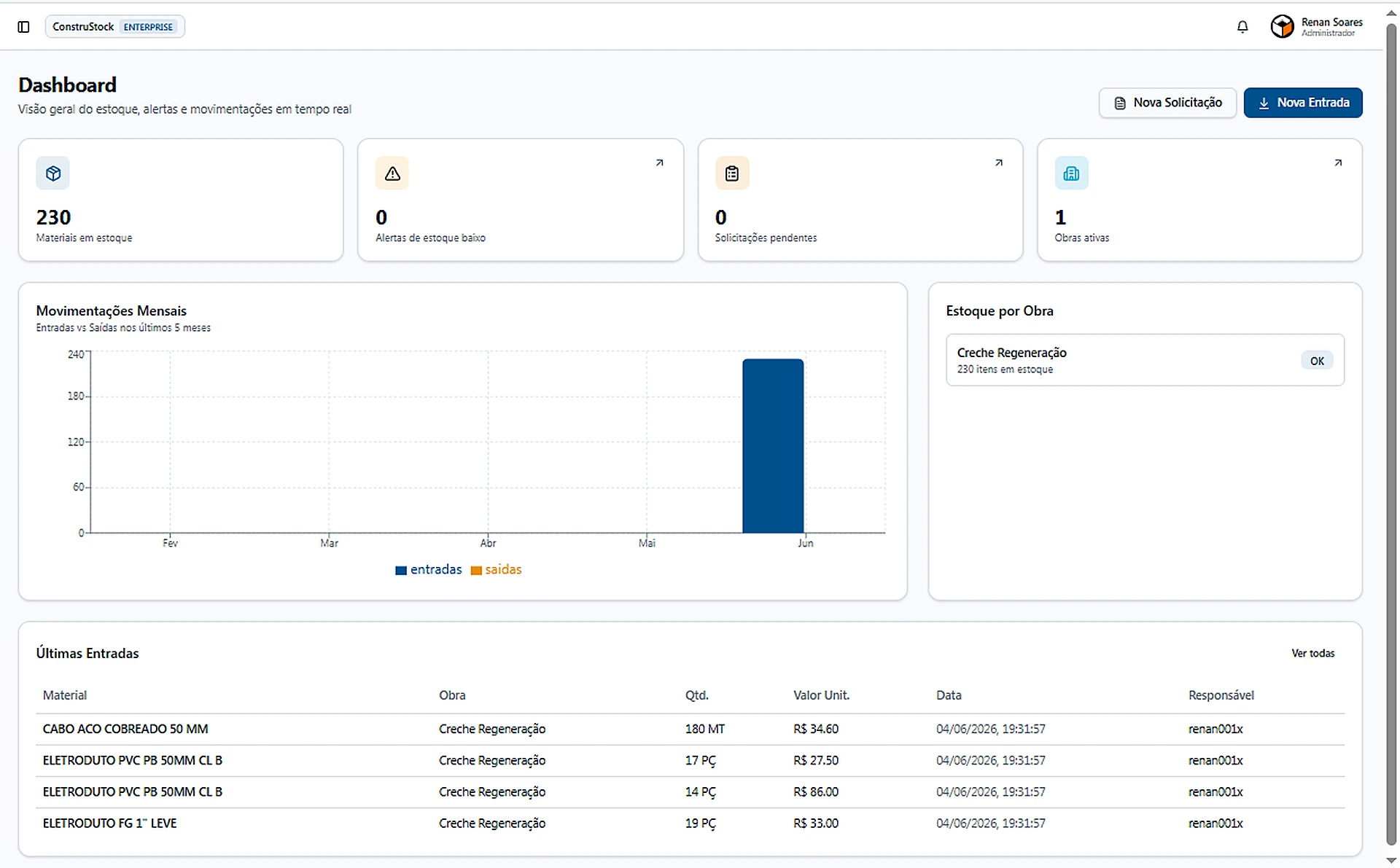Click the ConstruStock Enterprise logo badge
Viewport: 1400px width, 868px height.
[114, 27]
